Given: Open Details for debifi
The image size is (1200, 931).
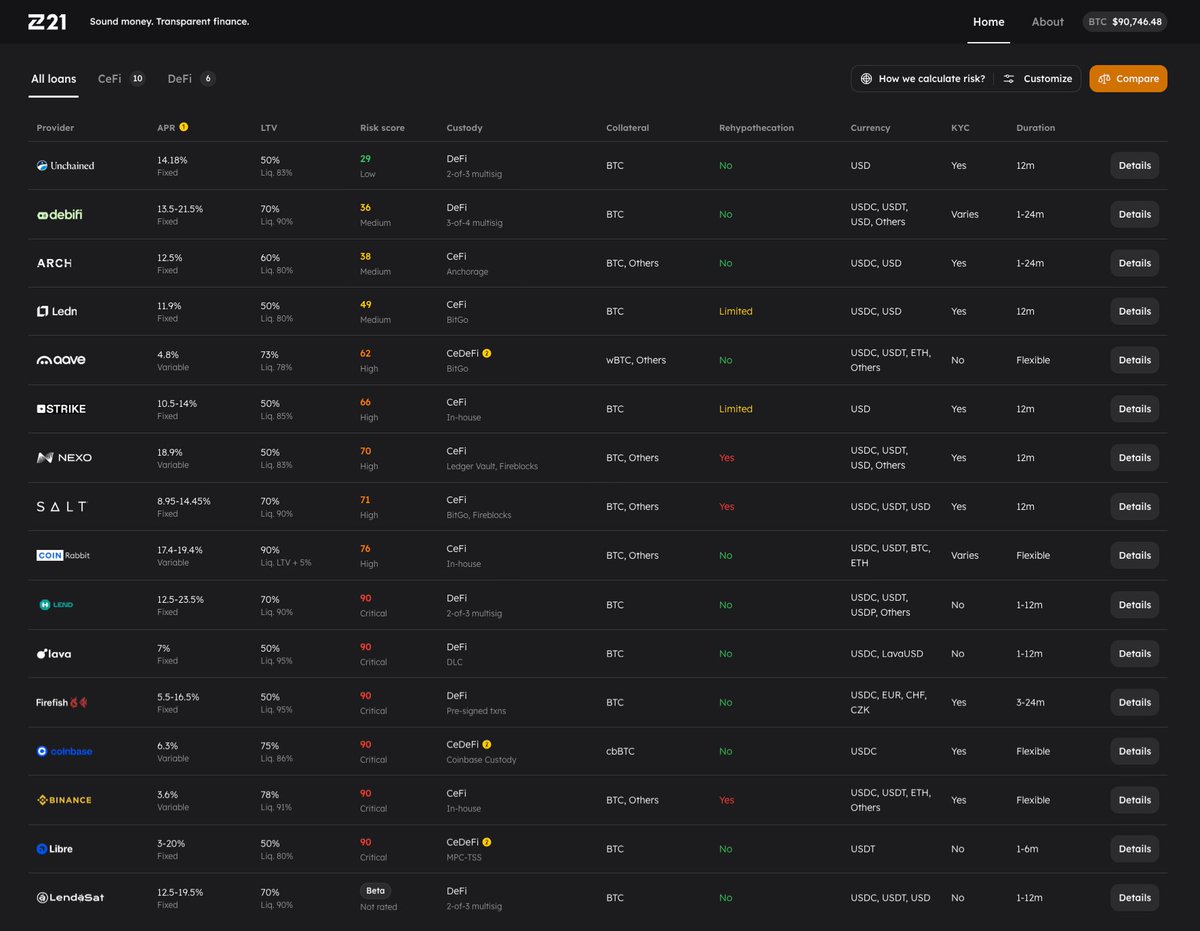Looking at the screenshot, I should pos(1135,214).
